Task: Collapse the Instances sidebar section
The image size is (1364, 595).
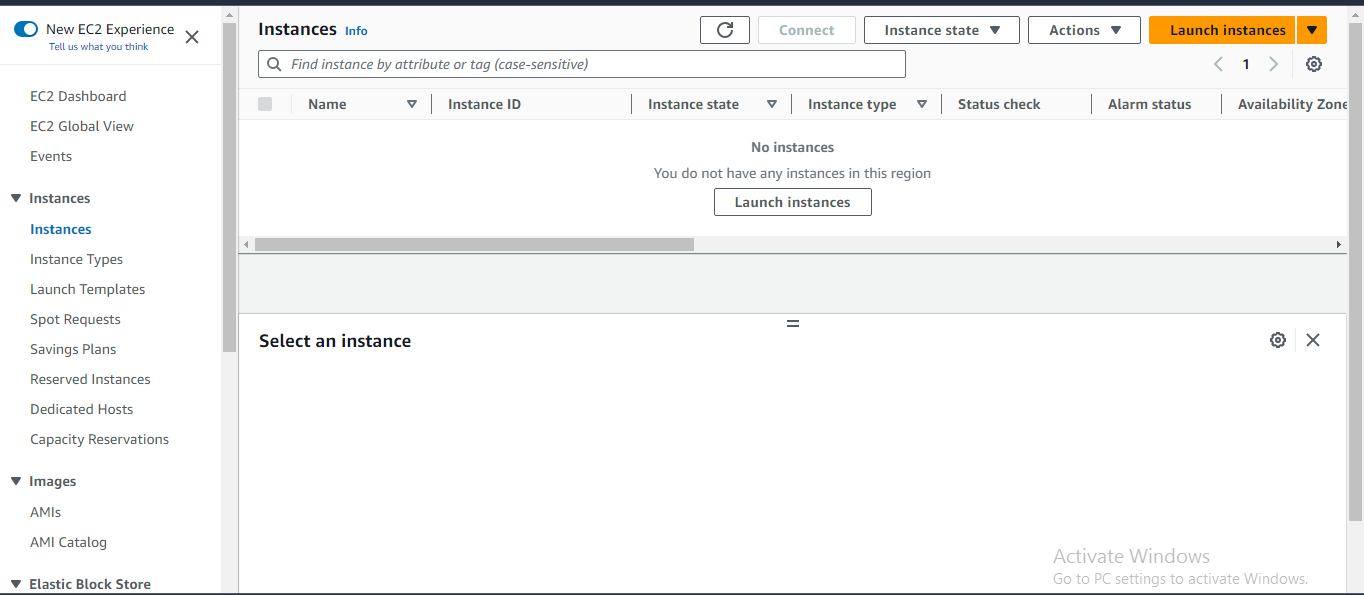Action: [16, 198]
